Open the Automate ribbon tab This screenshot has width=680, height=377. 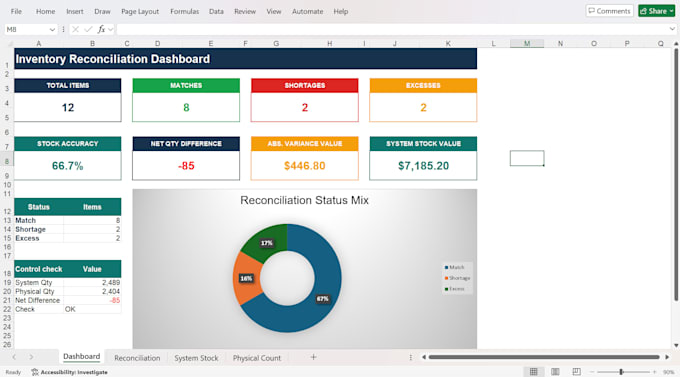307,11
